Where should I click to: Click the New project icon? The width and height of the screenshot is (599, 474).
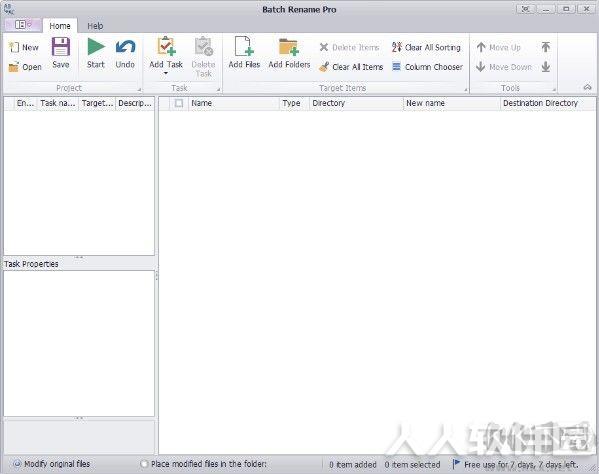coord(14,47)
